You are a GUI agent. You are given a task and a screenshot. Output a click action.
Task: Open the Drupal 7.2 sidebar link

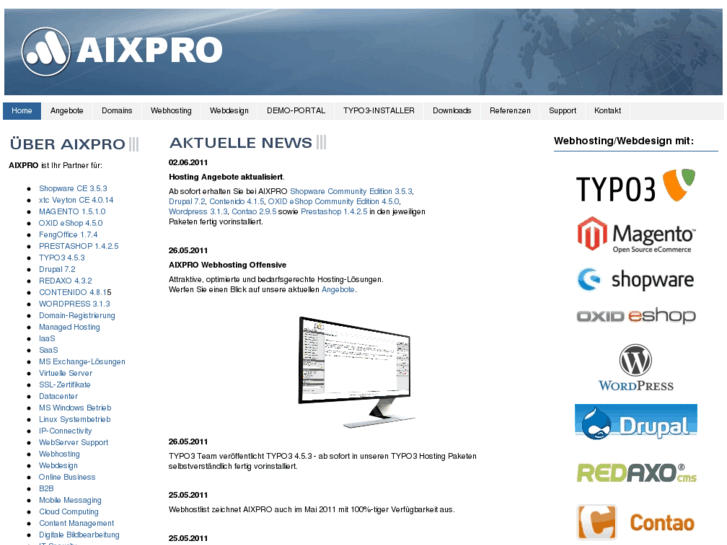57,269
